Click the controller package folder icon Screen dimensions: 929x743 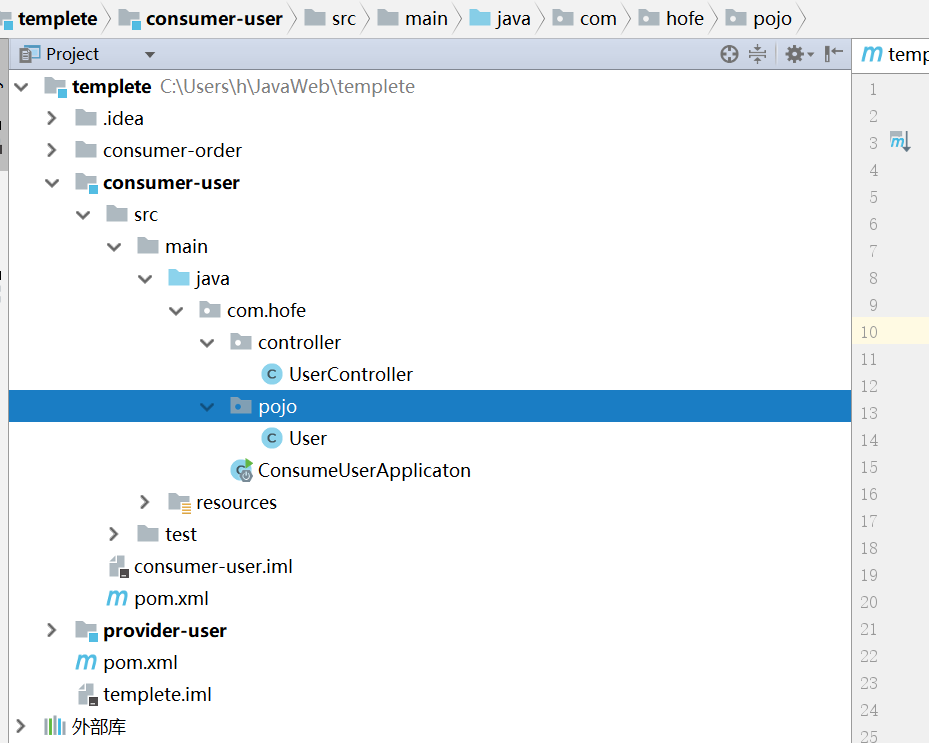pyautogui.click(x=241, y=342)
